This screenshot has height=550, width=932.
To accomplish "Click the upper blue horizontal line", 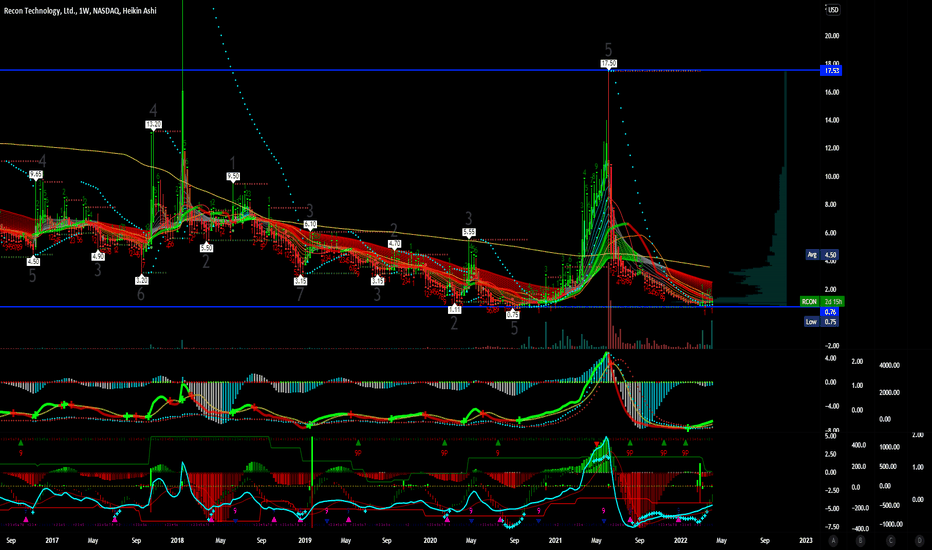I will 410,70.
